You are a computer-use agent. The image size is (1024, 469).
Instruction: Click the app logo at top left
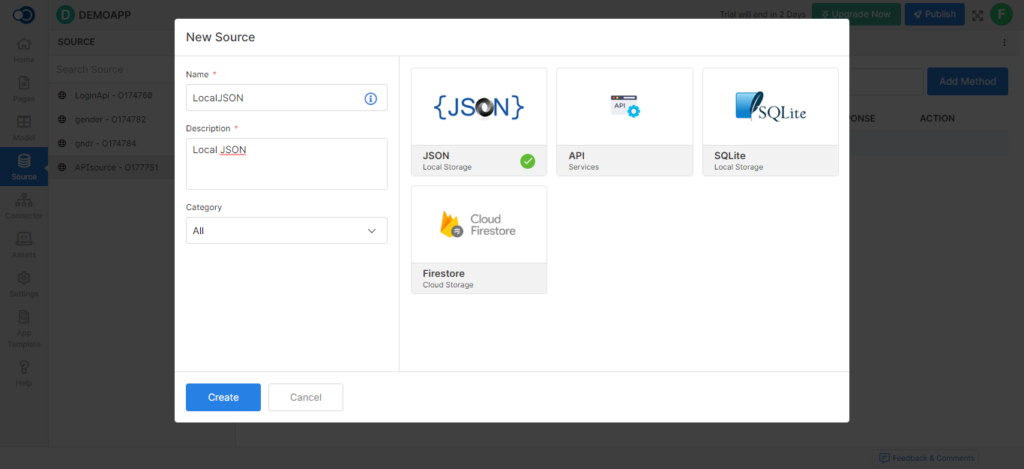point(24,14)
